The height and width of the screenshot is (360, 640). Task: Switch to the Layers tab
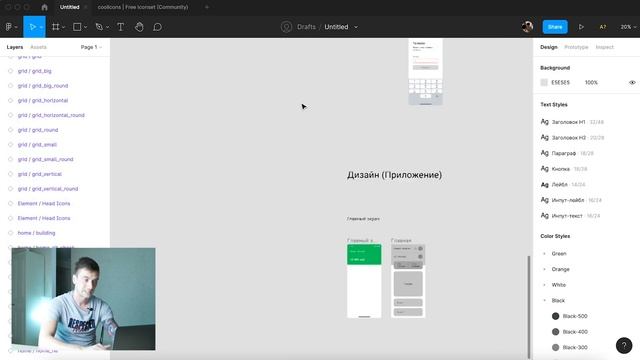pos(15,47)
